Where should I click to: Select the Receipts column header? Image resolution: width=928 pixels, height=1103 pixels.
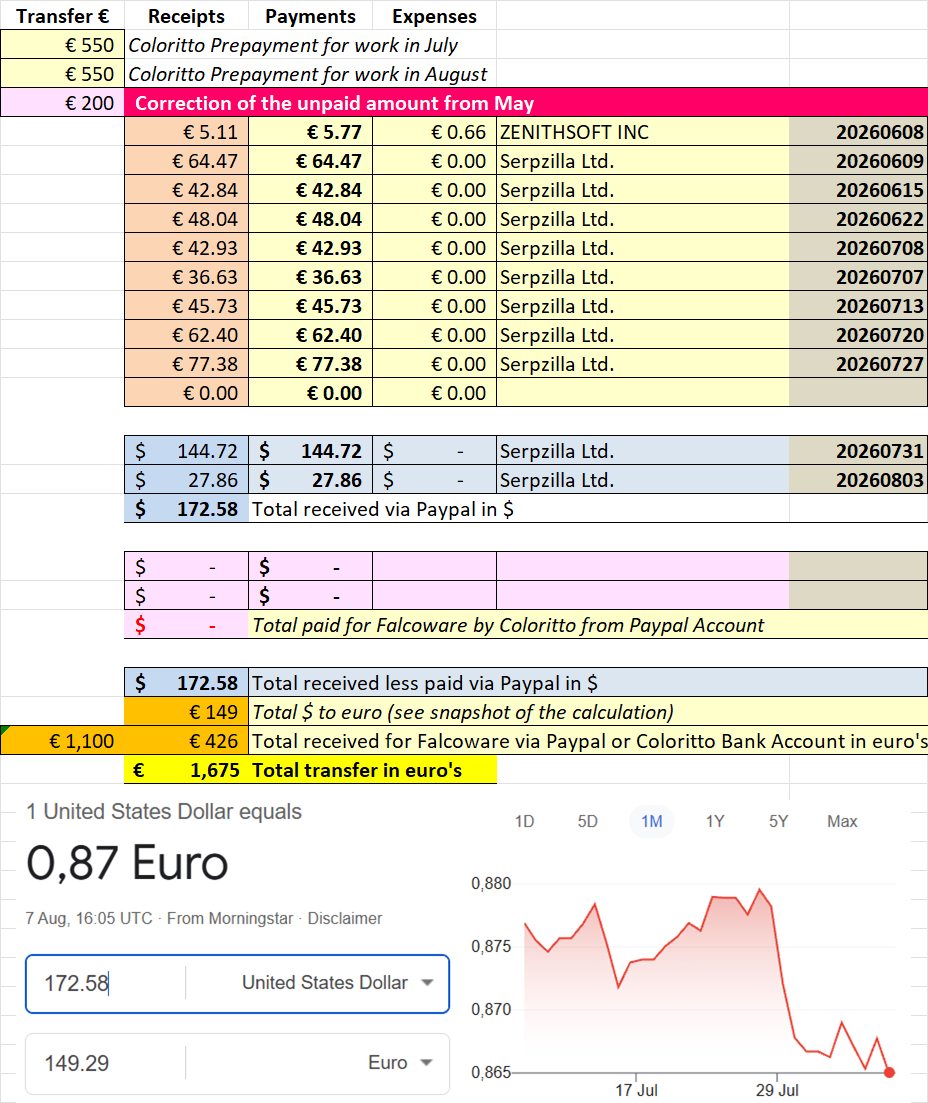point(186,15)
